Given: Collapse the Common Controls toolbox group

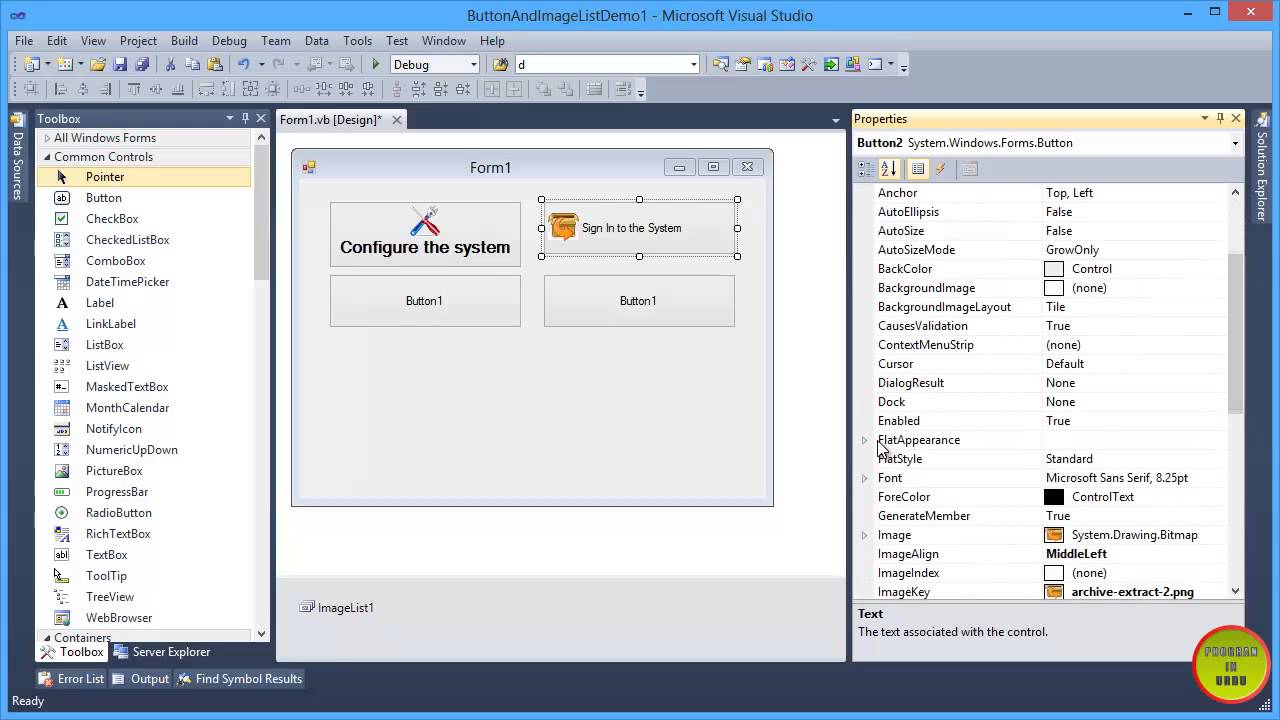Looking at the screenshot, I should coord(46,157).
